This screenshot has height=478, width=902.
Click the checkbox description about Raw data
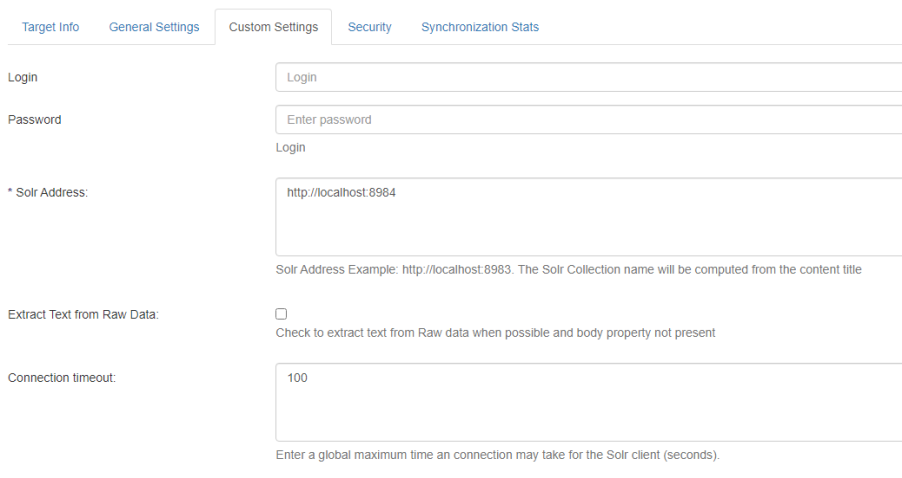495,332
